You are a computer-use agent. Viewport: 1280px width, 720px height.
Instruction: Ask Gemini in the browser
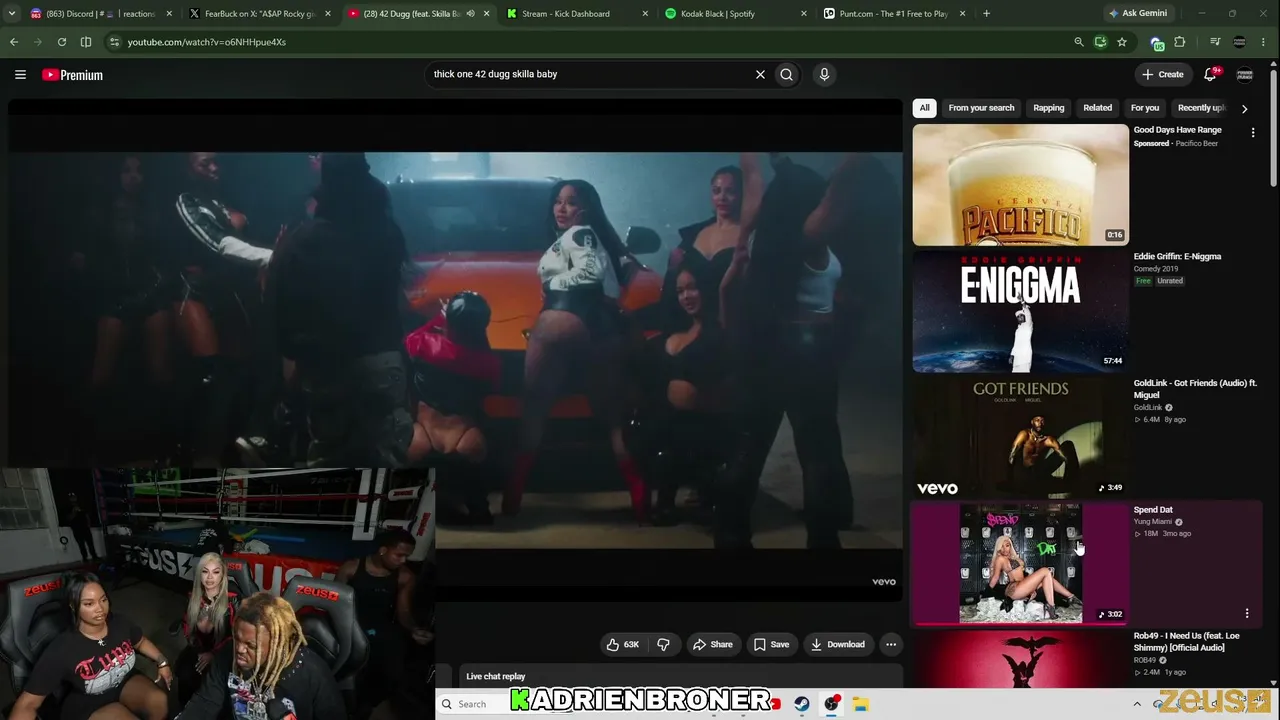click(1138, 13)
